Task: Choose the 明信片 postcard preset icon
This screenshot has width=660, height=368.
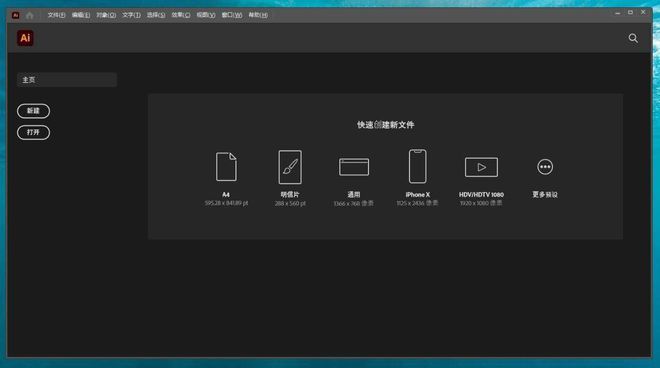Action: point(290,167)
